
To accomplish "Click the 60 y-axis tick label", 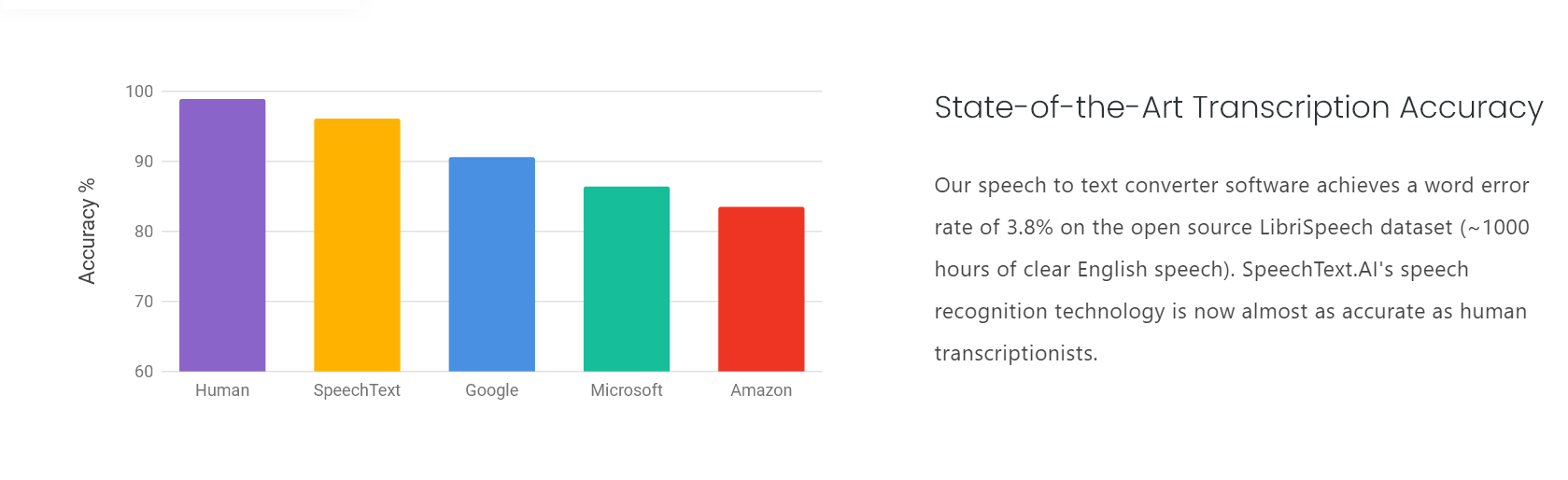I will (144, 372).
